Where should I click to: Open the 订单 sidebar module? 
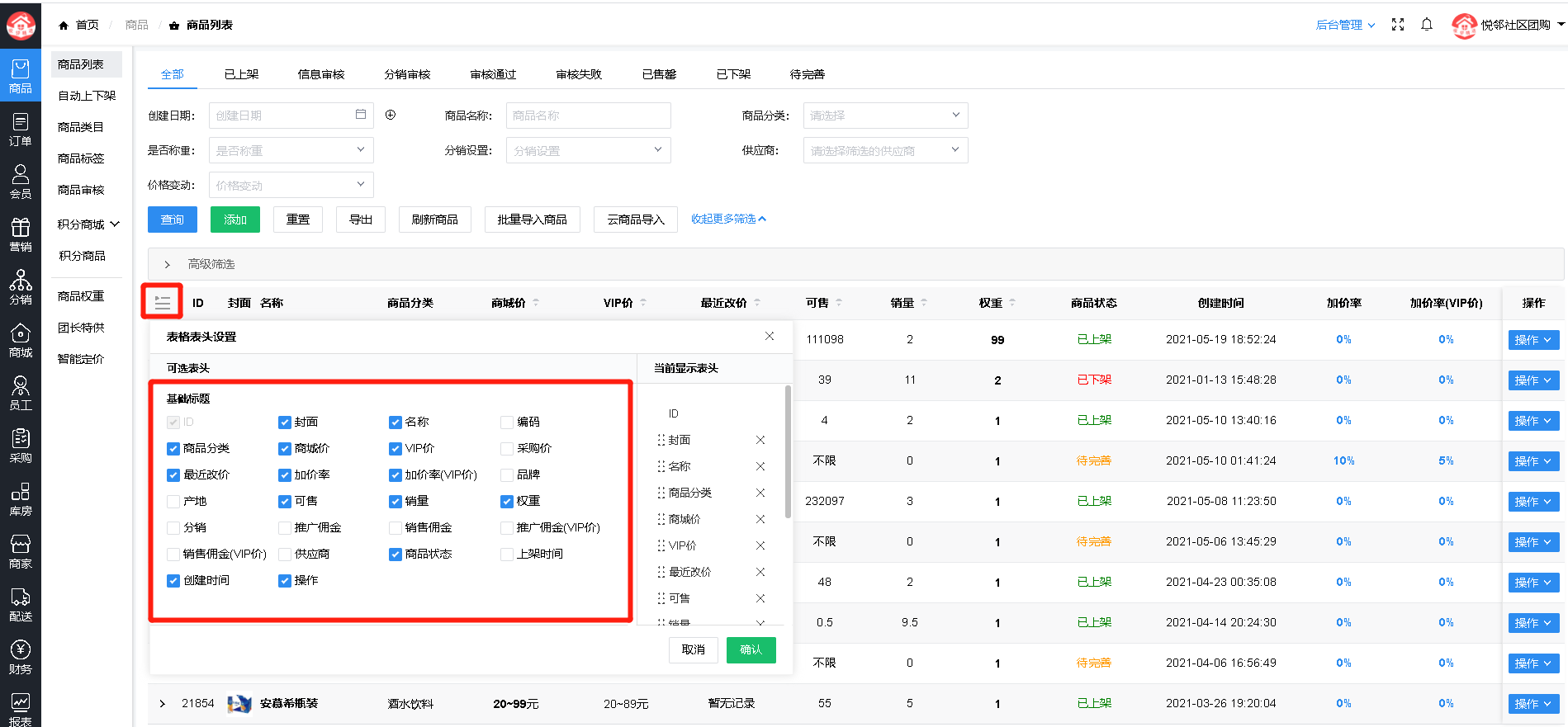[x=21, y=130]
